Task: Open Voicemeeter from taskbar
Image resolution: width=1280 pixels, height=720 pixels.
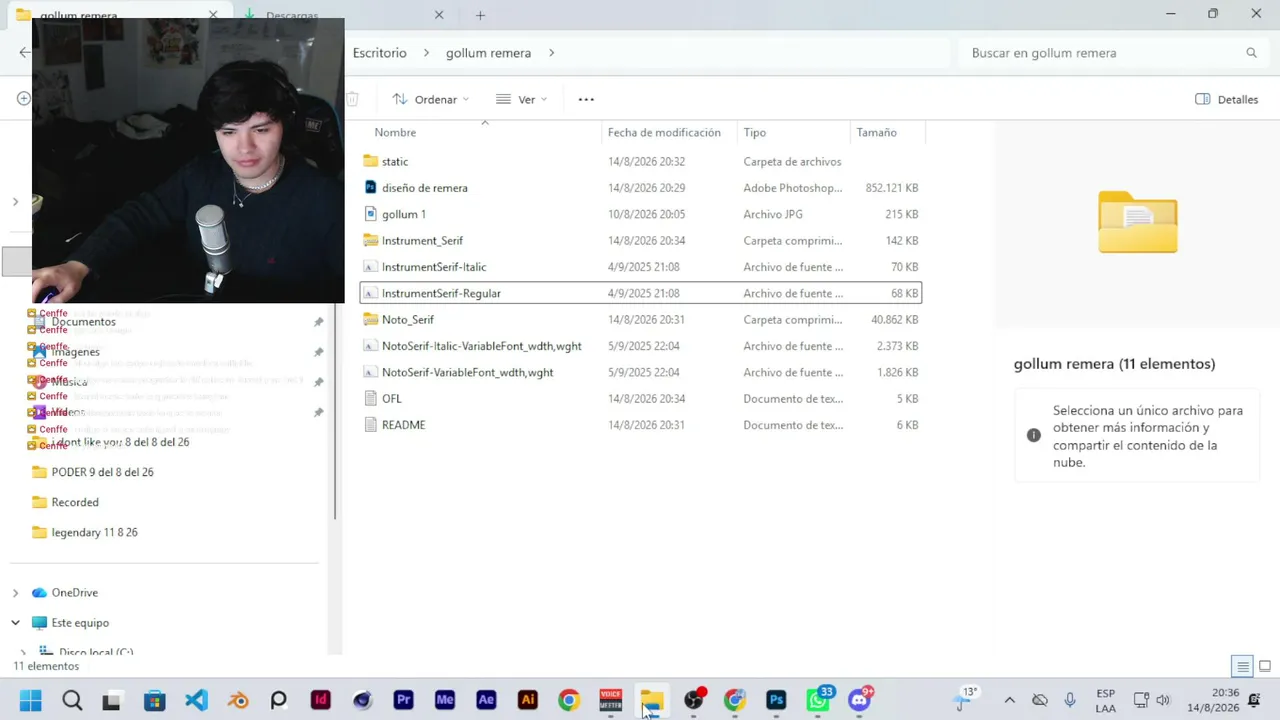Action: (x=610, y=700)
